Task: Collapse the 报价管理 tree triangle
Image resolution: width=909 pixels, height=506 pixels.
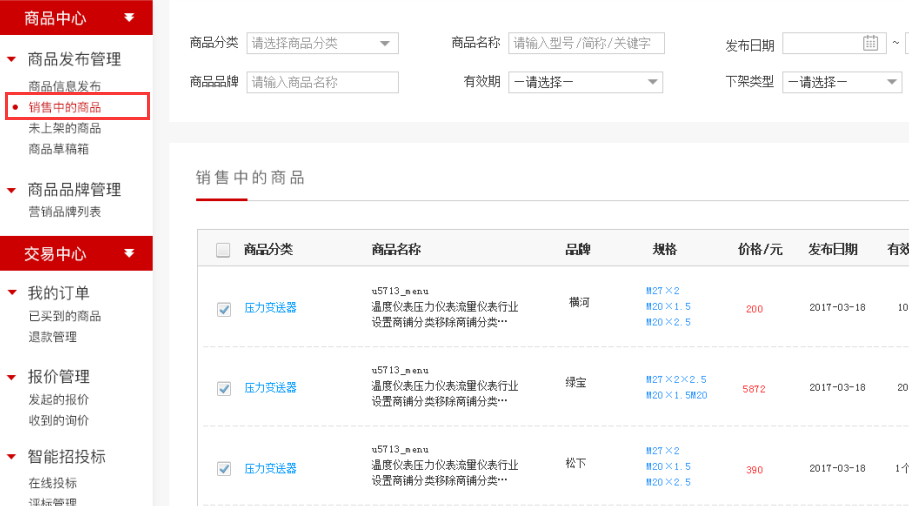Action: point(11,377)
